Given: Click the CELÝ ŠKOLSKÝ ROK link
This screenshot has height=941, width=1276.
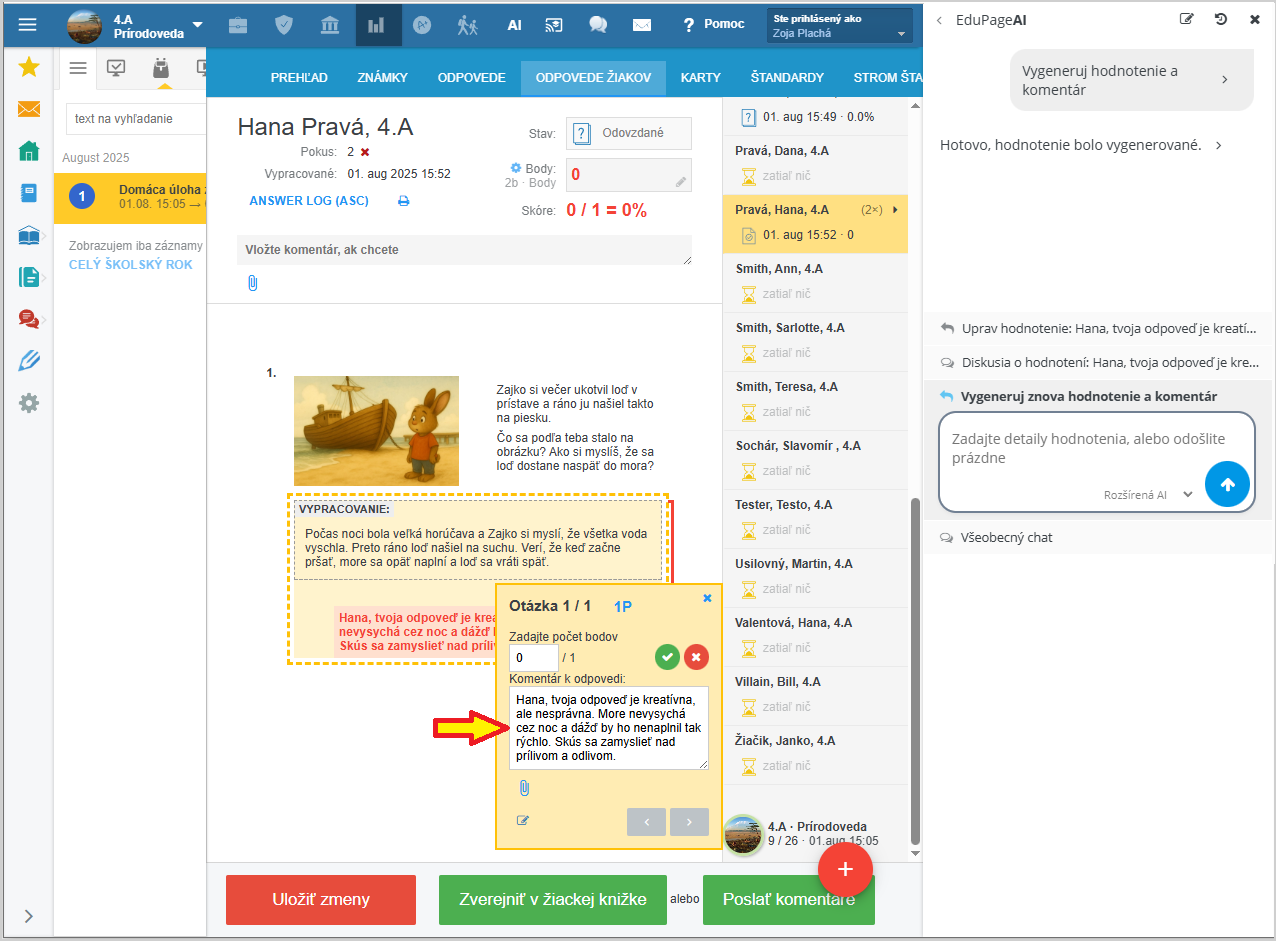Looking at the screenshot, I should point(131,265).
